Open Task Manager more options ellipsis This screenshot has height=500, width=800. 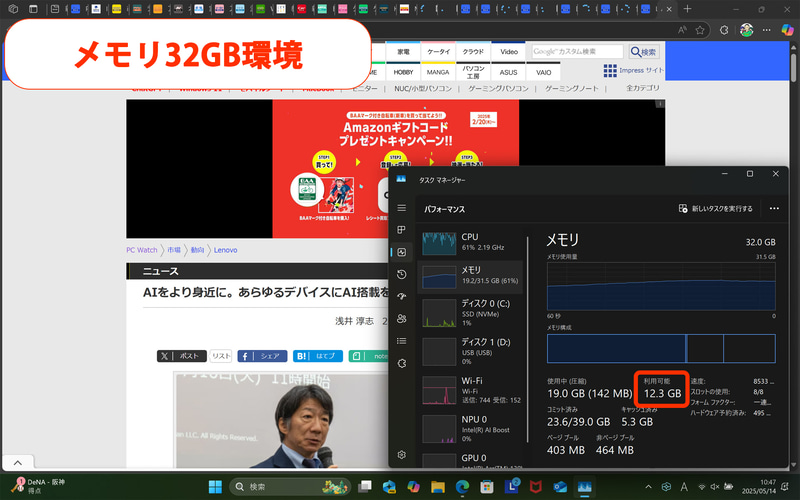tap(774, 209)
